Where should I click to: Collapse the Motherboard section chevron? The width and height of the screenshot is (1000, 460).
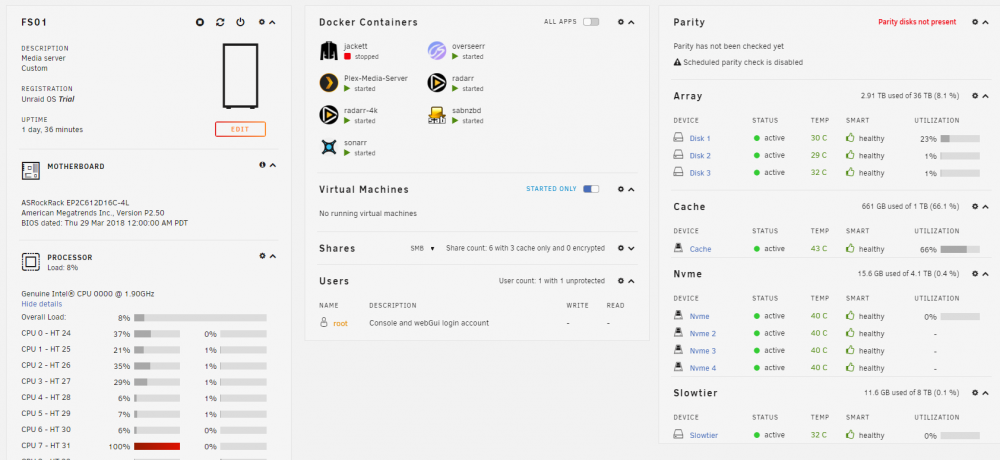pos(273,165)
